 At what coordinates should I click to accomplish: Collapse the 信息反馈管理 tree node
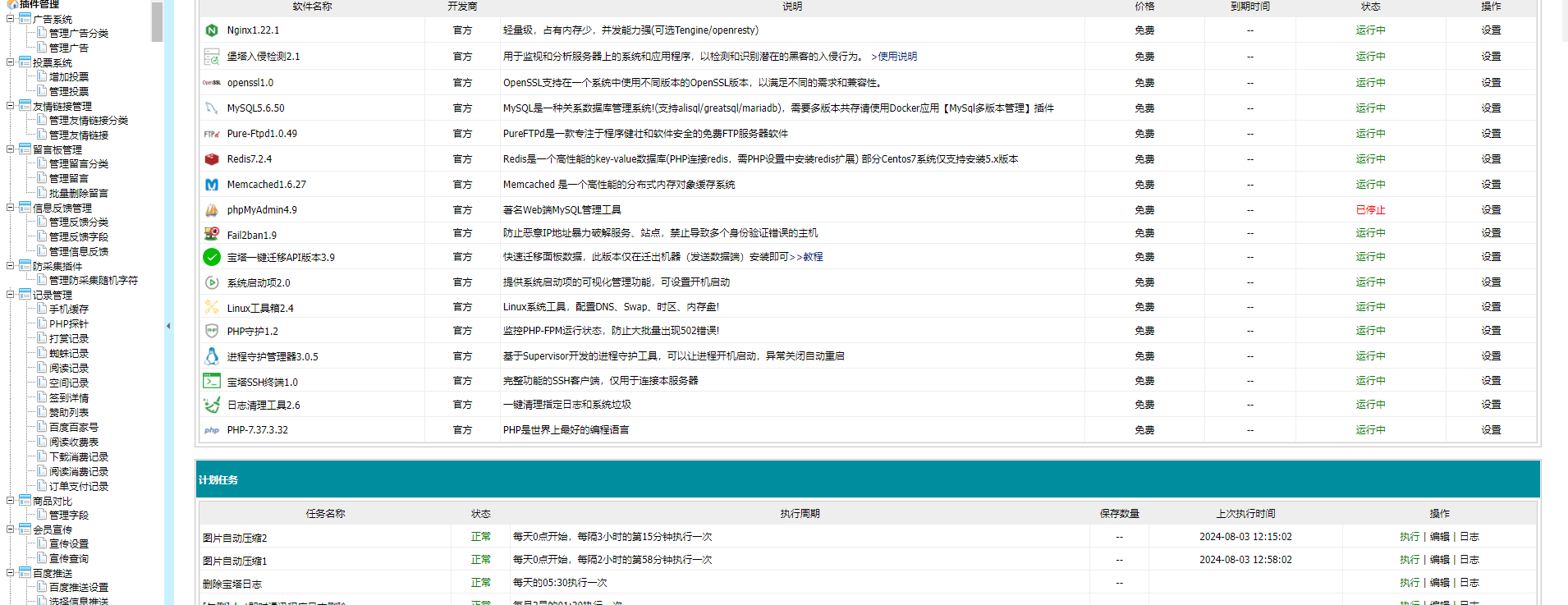click(11, 207)
